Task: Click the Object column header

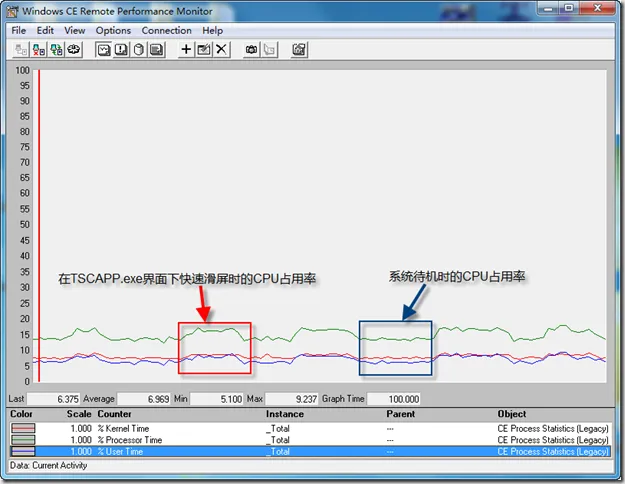Action: (x=512, y=414)
